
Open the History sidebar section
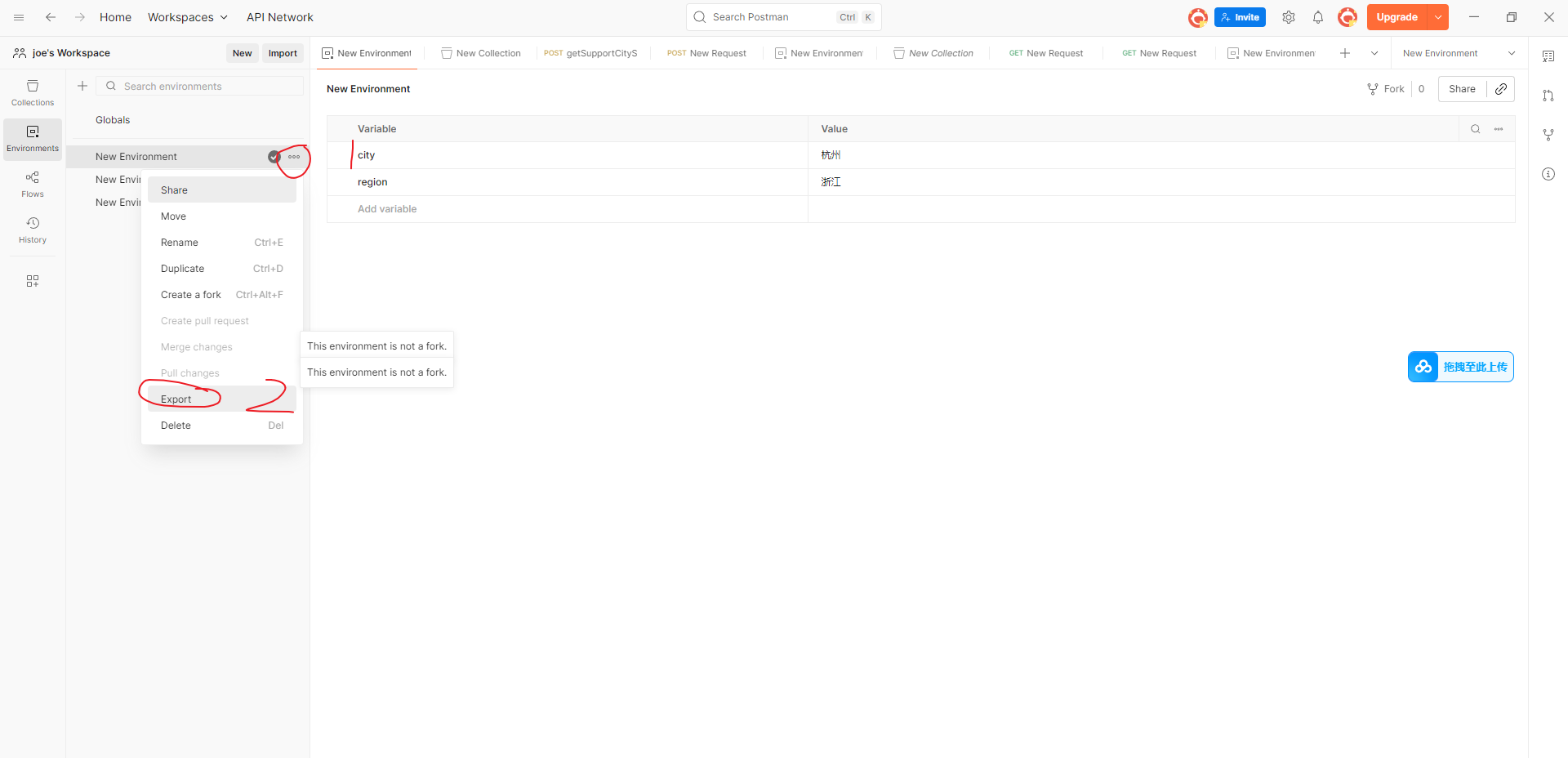click(x=33, y=230)
